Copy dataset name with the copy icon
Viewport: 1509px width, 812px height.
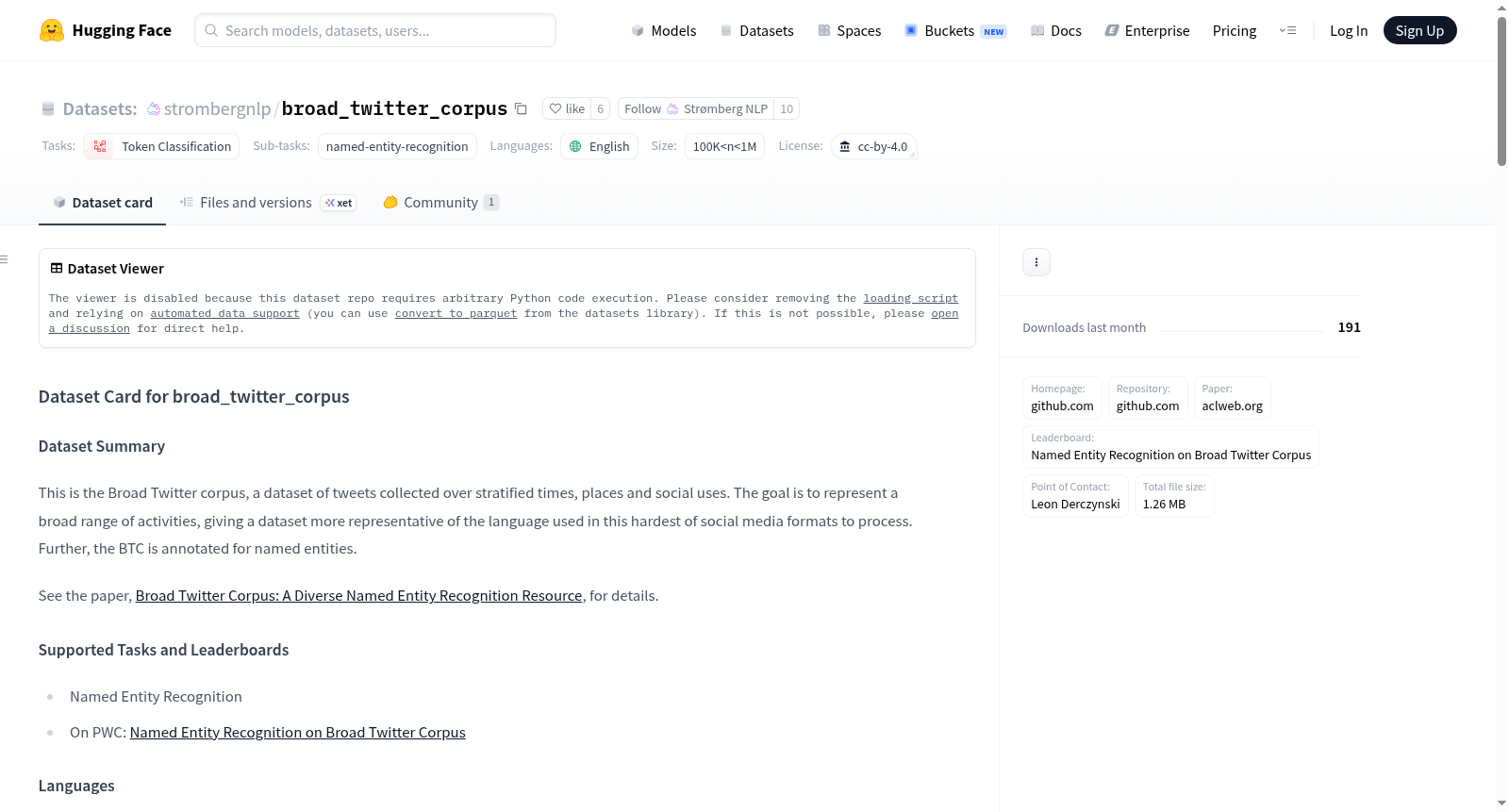[x=521, y=108]
